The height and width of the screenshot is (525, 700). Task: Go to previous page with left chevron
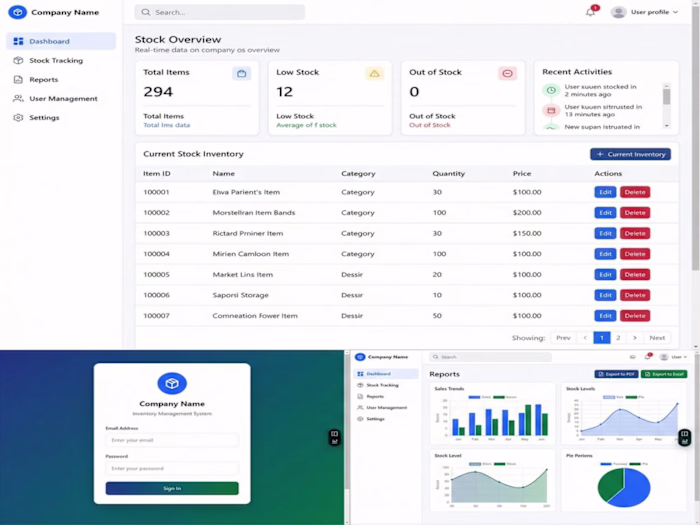tap(585, 338)
